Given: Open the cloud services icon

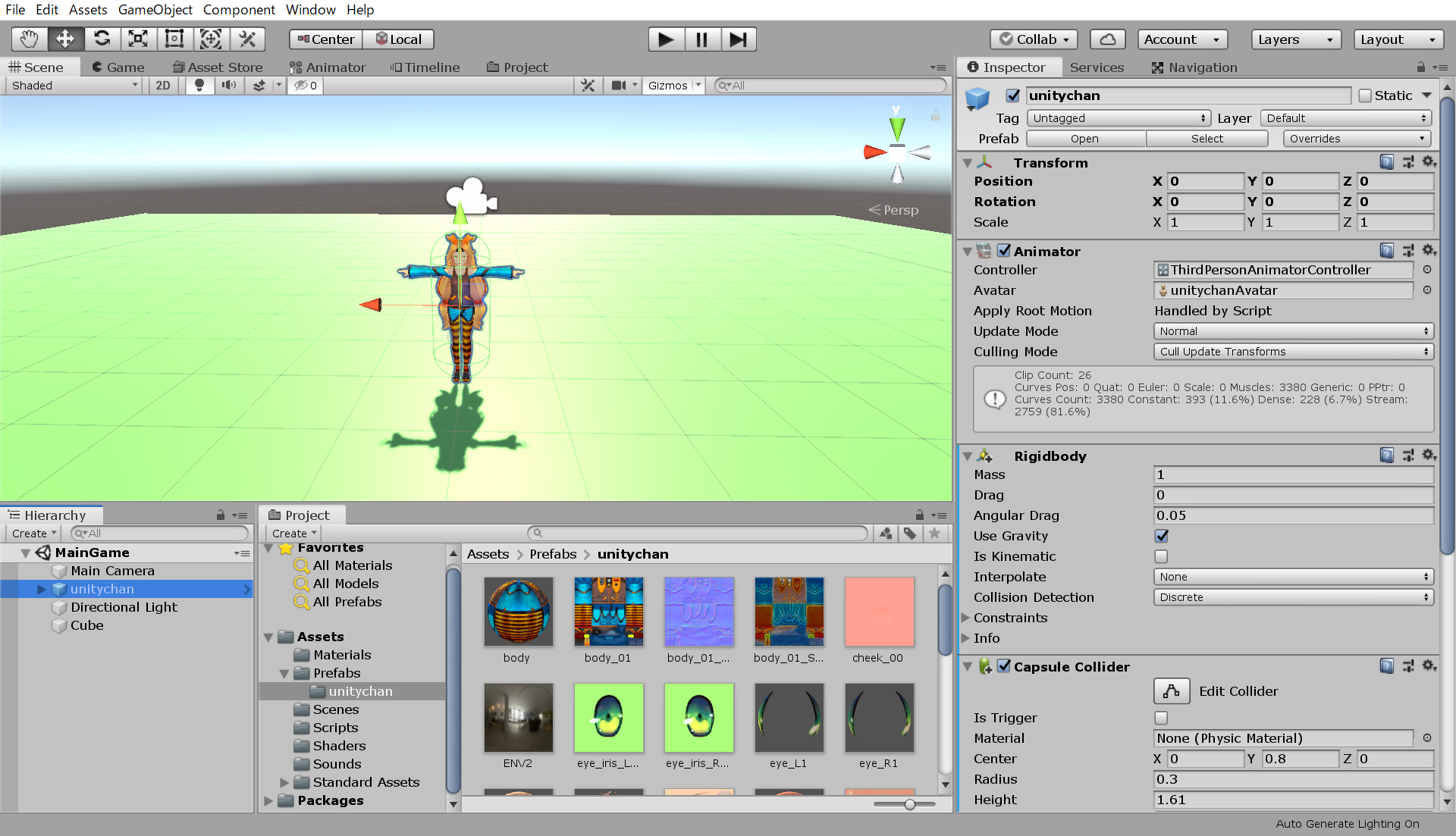Looking at the screenshot, I should tap(1107, 39).
